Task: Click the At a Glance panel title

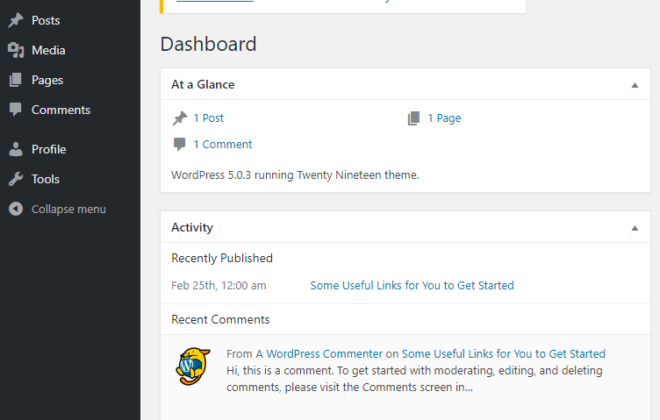Action: point(203,85)
